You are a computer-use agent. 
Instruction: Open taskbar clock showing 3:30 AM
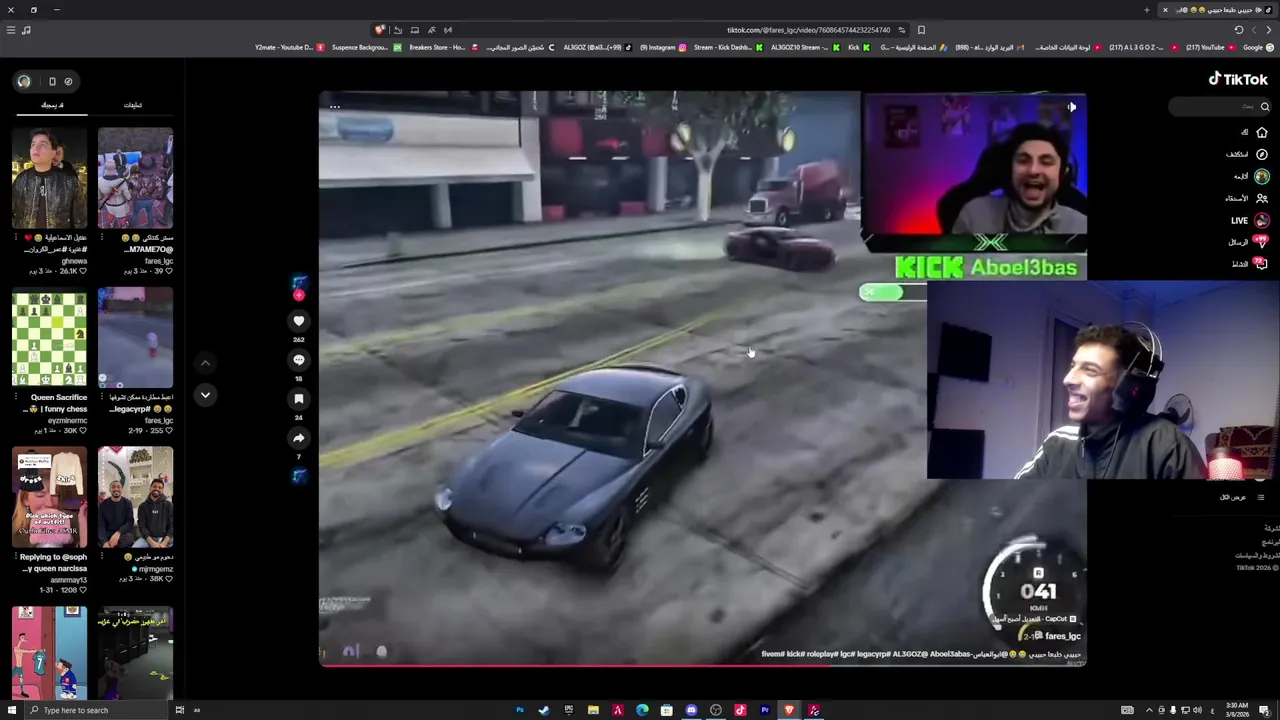pyautogui.click(x=1237, y=710)
